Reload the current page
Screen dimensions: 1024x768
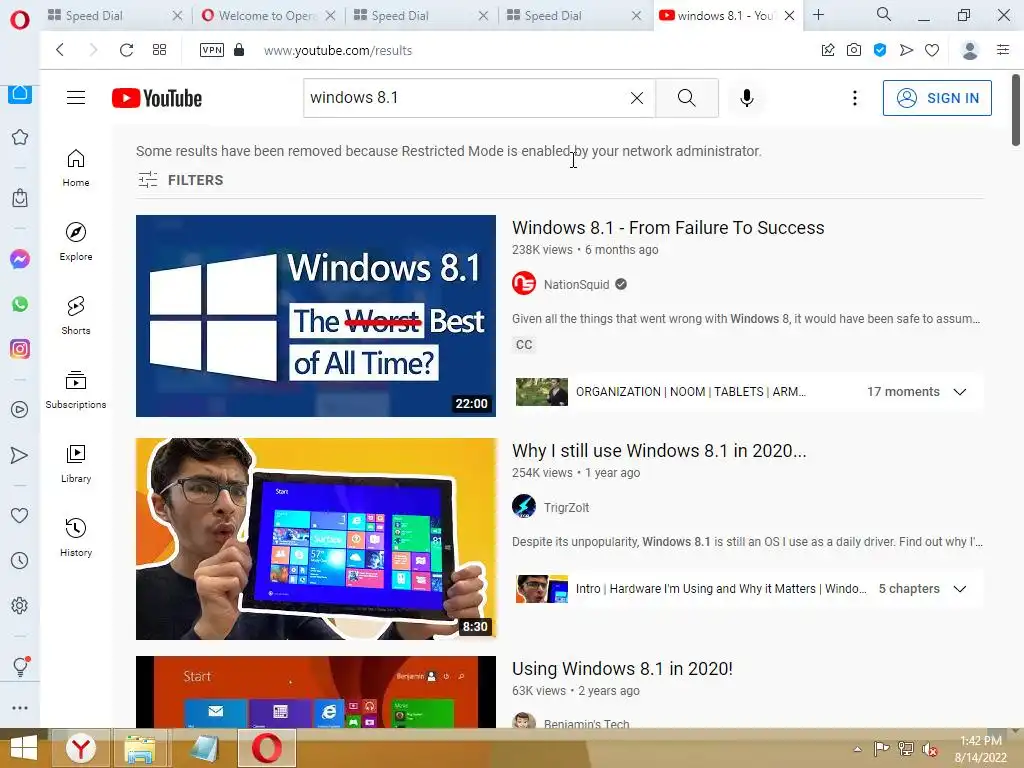pos(126,50)
